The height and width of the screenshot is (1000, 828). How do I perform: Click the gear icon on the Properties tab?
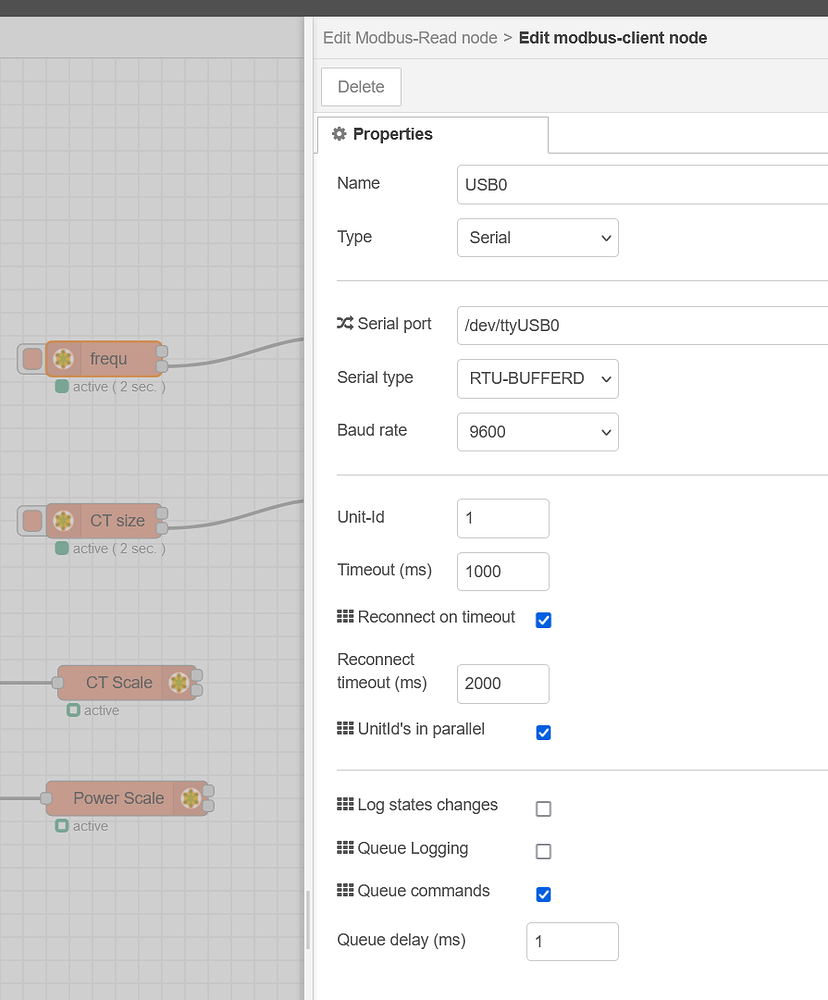coord(338,134)
